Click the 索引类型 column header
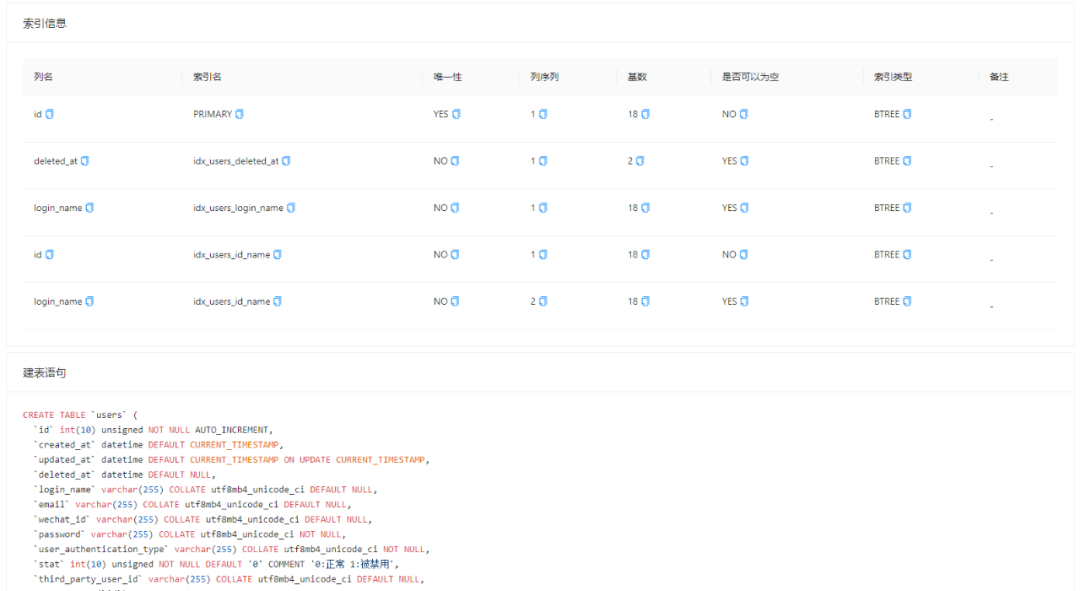The image size is (1080, 591). coord(893,77)
